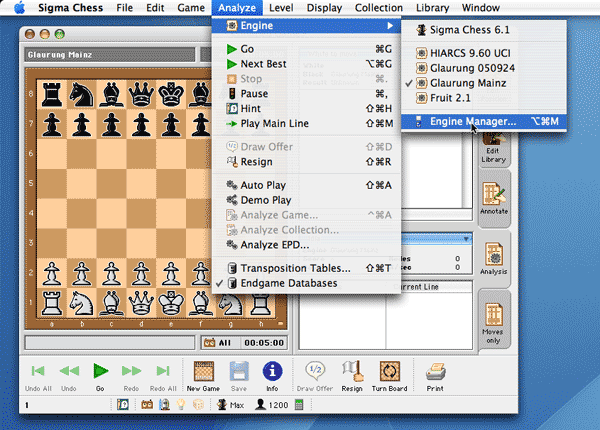
Task: Open Transposition Tables... menu item
Action: click(306, 268)
